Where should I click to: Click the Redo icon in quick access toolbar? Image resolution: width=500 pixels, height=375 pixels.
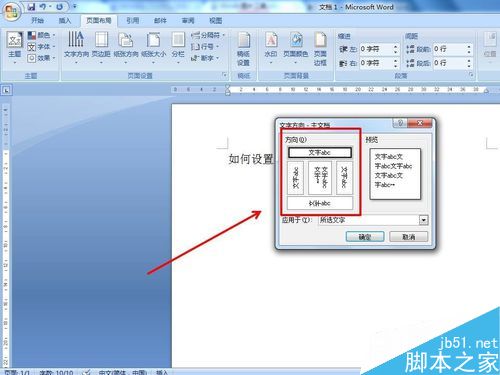(59, 7)
